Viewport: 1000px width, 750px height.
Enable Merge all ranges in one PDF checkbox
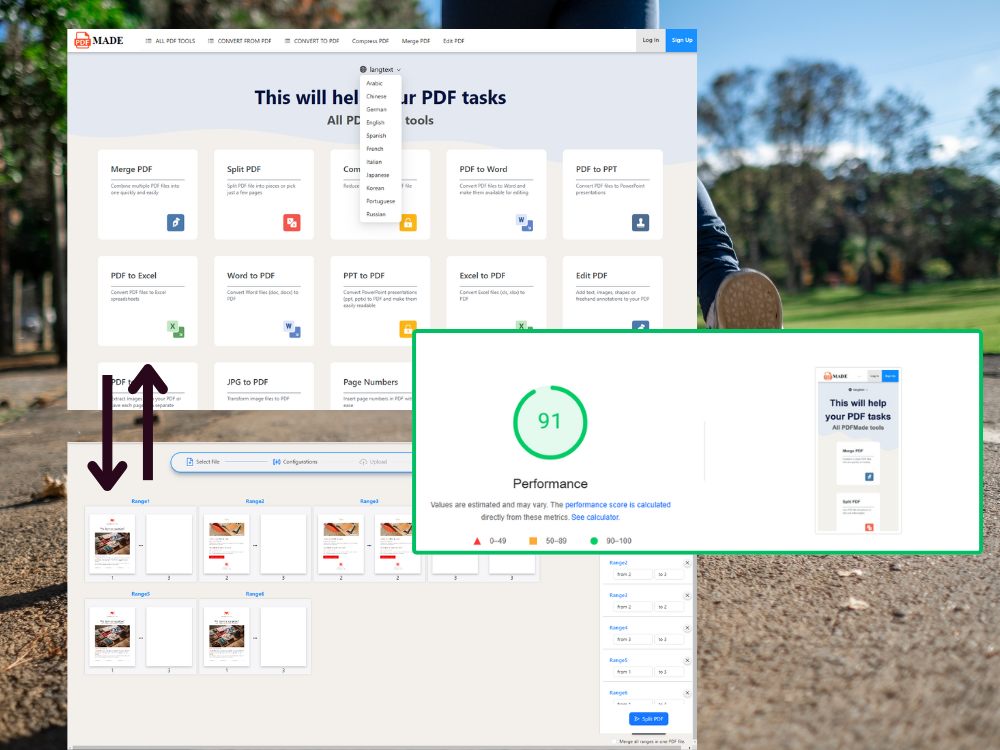615,742
